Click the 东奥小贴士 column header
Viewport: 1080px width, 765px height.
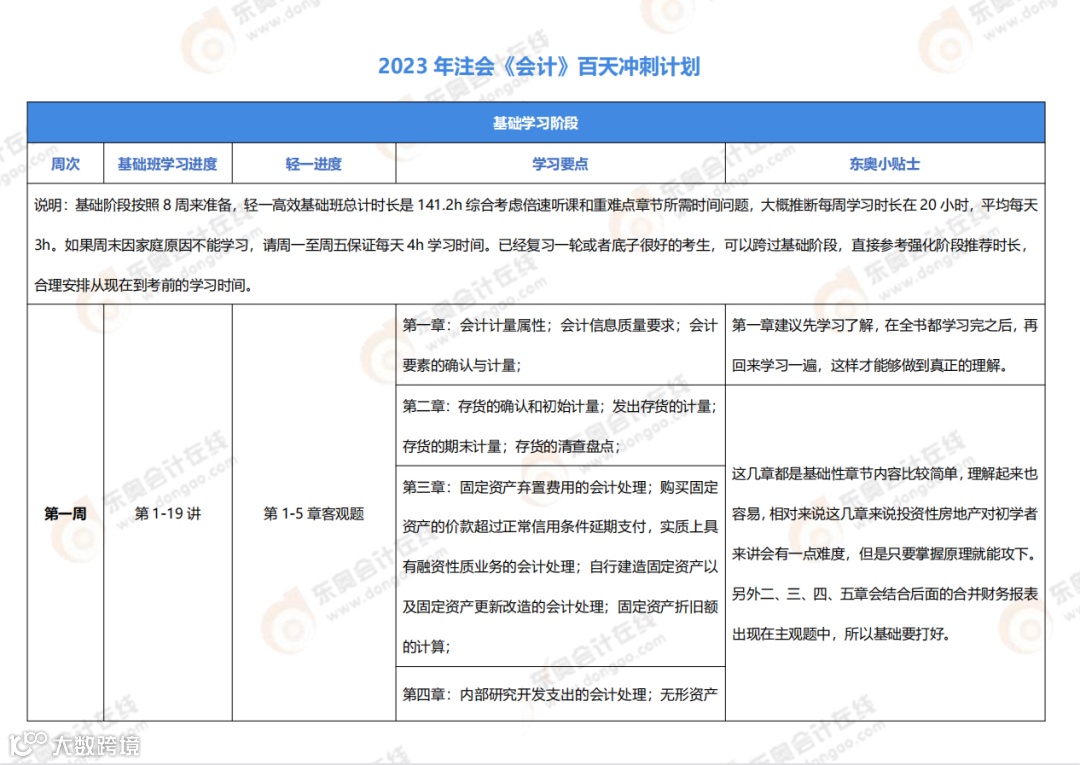pos(885,164)
